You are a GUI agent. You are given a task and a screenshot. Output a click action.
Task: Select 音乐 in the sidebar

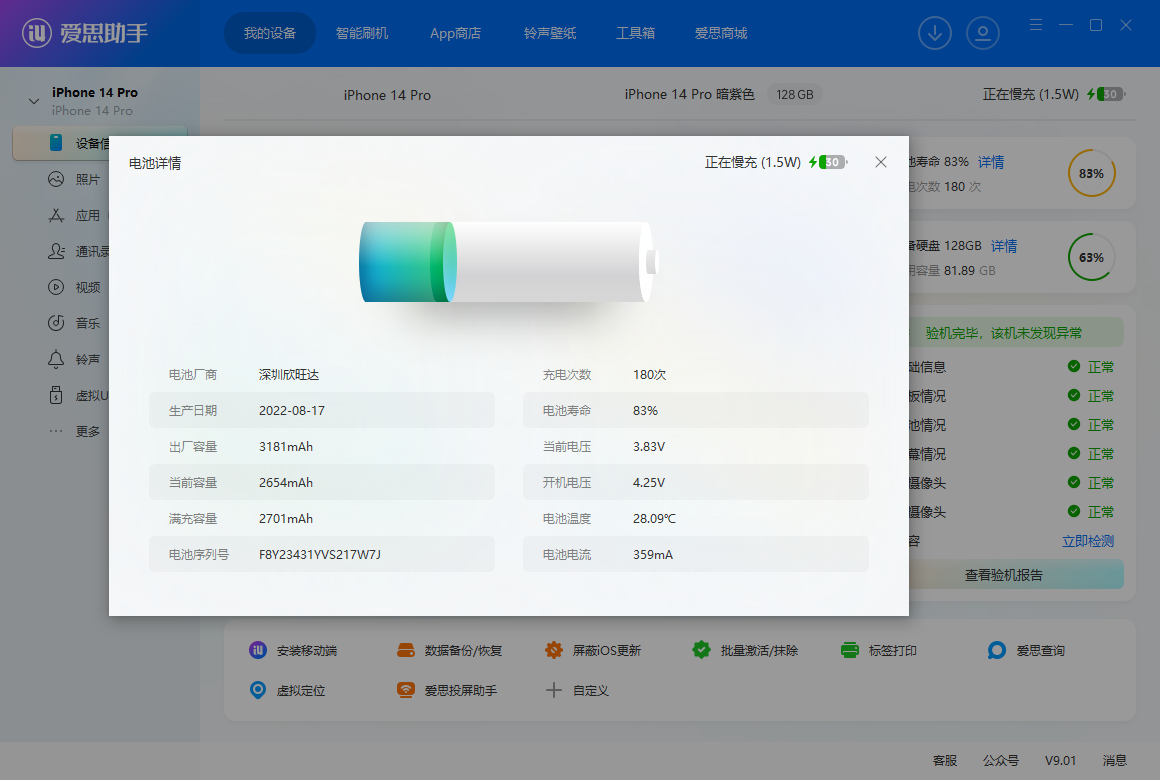[87, 323]
